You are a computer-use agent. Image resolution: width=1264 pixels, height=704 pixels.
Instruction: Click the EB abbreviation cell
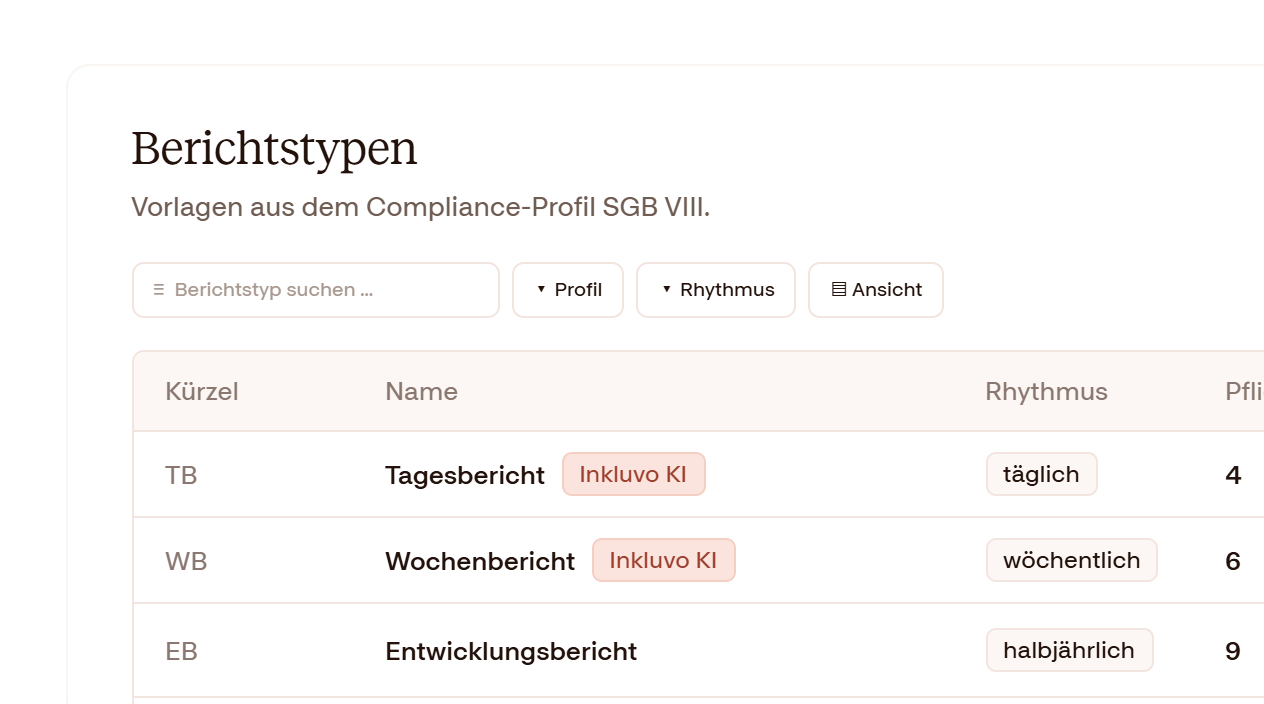[x=181, y=651]
